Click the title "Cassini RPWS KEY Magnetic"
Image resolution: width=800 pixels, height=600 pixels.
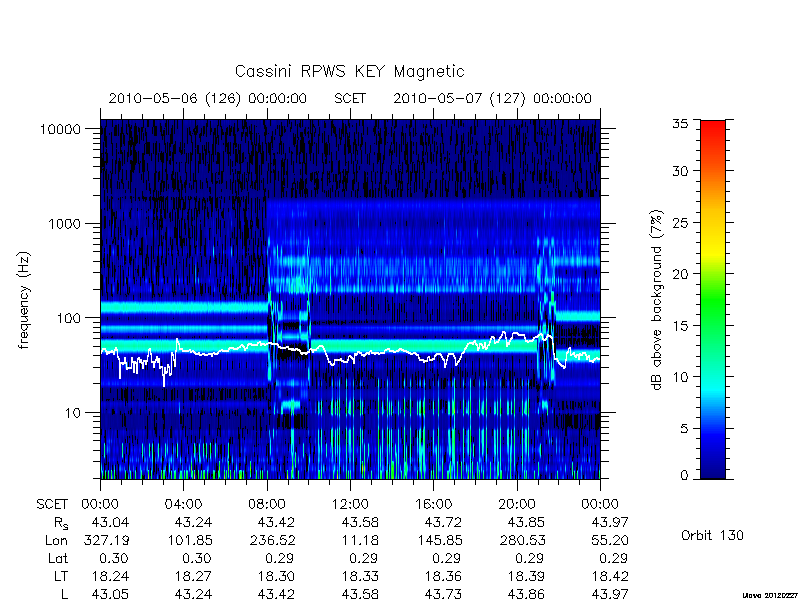click(349, 72)
